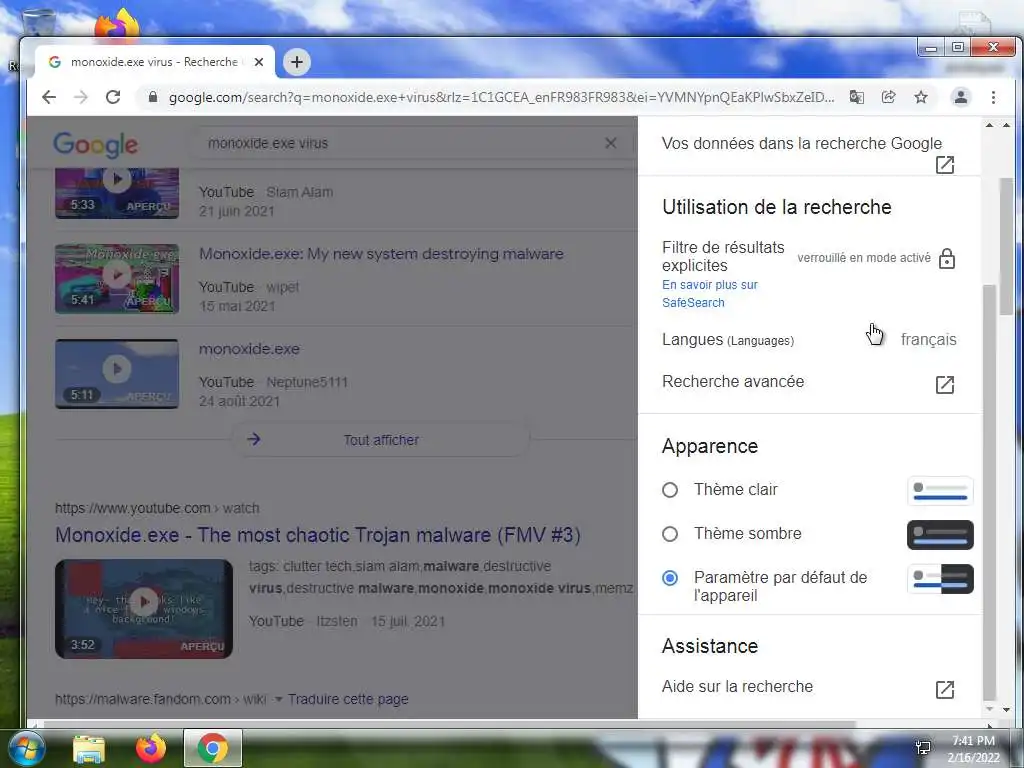Image resolution: width=1024 pixels, height=768 pixels.
Task: Click the Google logo
Action: (95, 144)
